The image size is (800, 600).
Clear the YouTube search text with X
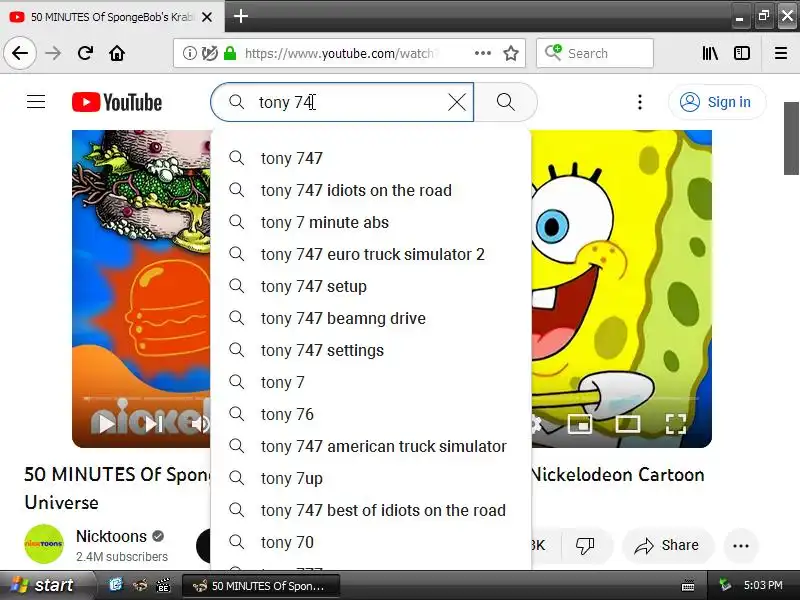tap(457, 102)
